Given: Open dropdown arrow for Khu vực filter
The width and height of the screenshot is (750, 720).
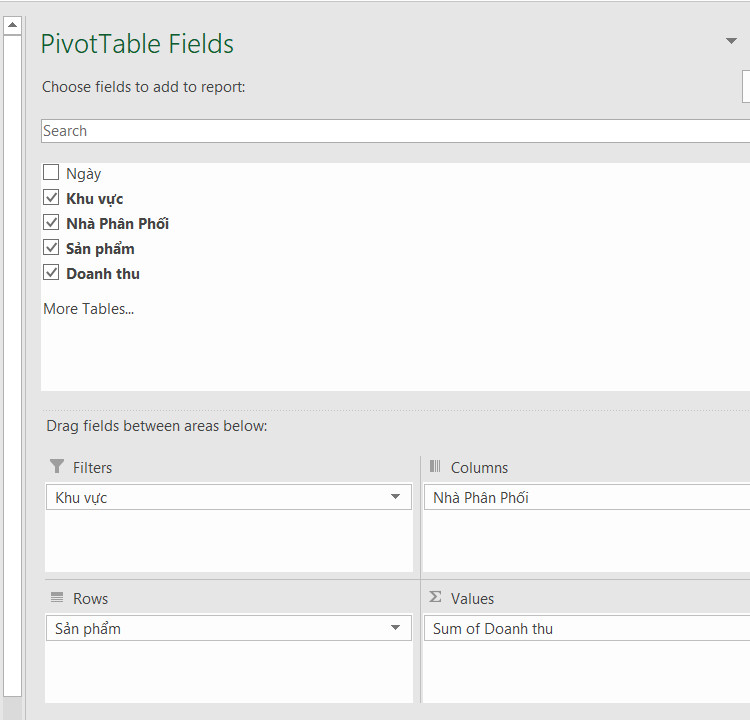Looking at the screenshot, I should click(395, 497).
